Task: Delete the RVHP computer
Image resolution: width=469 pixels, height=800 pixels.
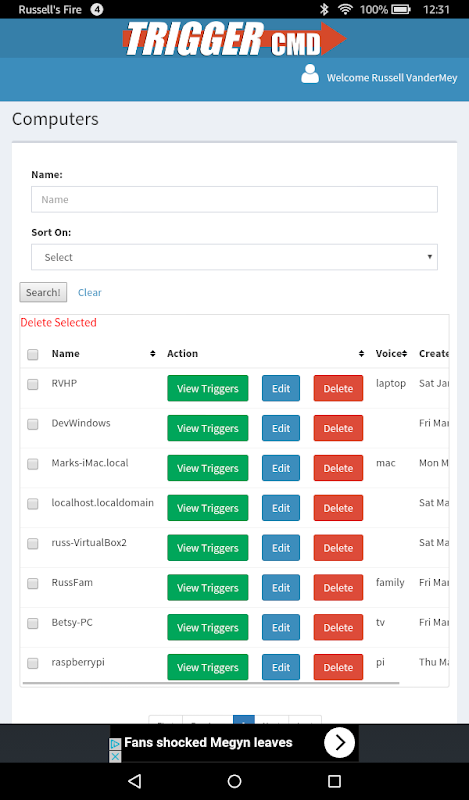Action: (338, 388)
